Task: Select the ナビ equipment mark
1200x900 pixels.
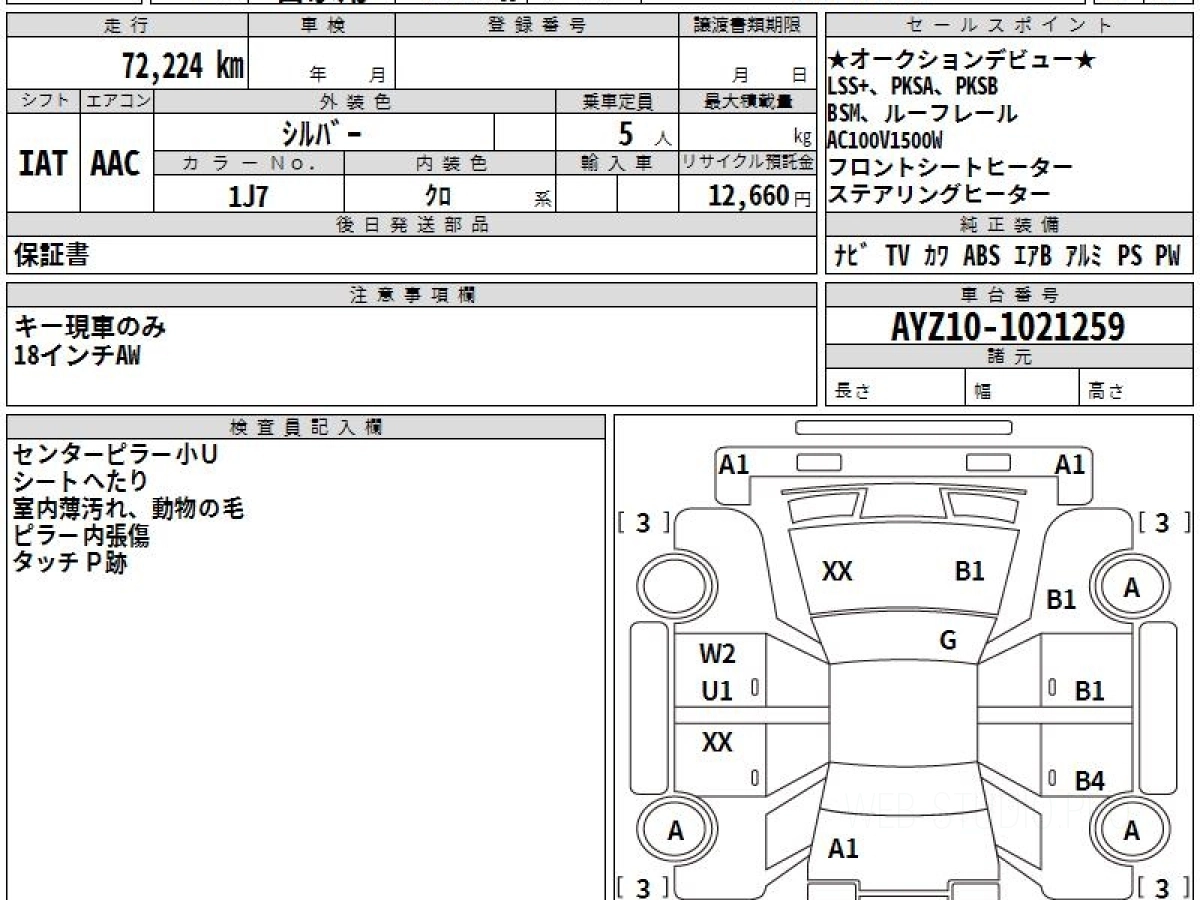Action: [x=851, y=256]
